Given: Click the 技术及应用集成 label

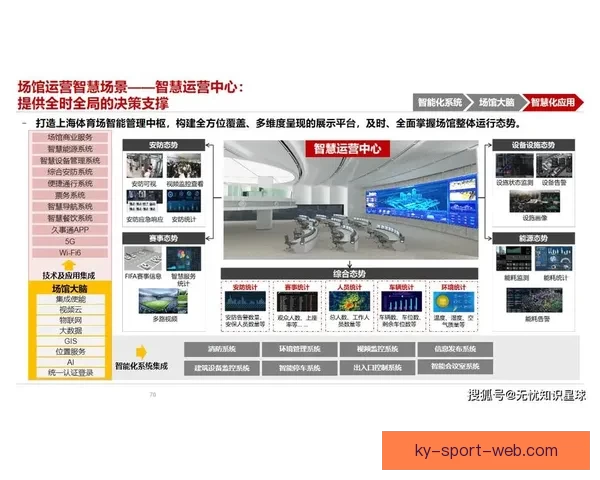Looking at the screenshot, I should point(69,275).
